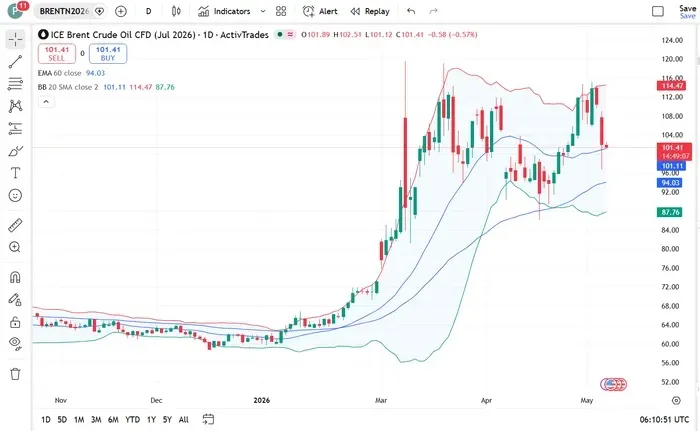Lock all drawing tools

[x=15, y=322]
